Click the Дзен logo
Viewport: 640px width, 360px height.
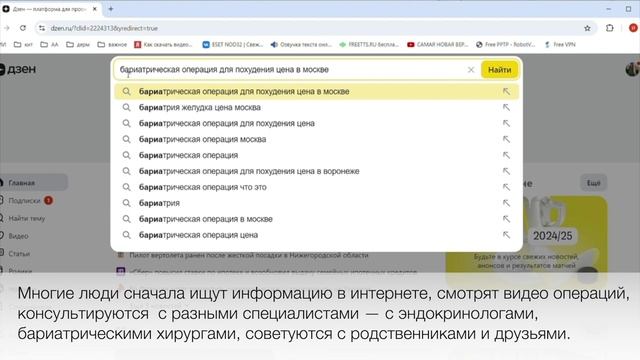[x=17, y=69]
